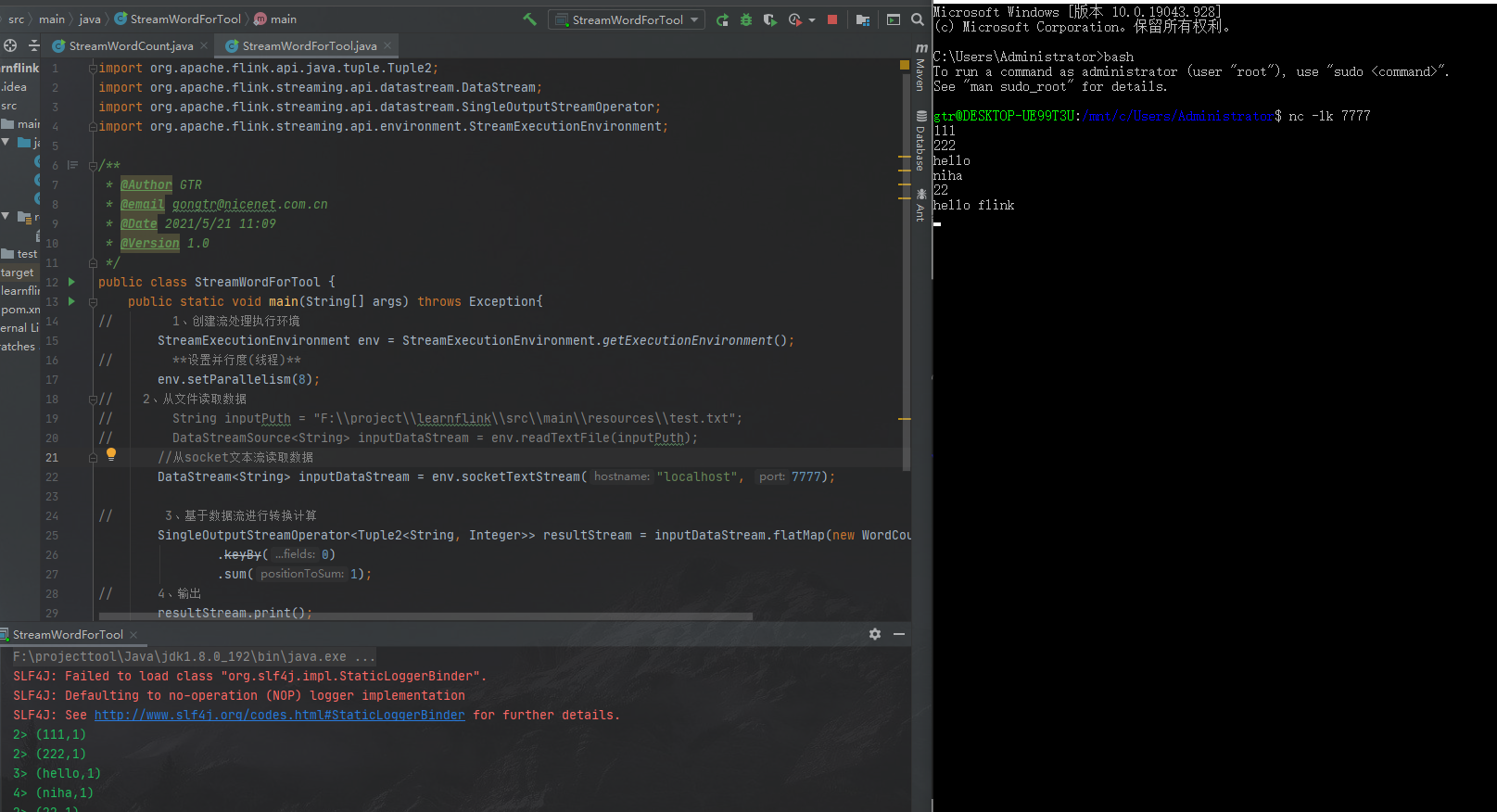Collapse the resources folder in project tree
Screen dimensions: 1497x812
[6, 216]
